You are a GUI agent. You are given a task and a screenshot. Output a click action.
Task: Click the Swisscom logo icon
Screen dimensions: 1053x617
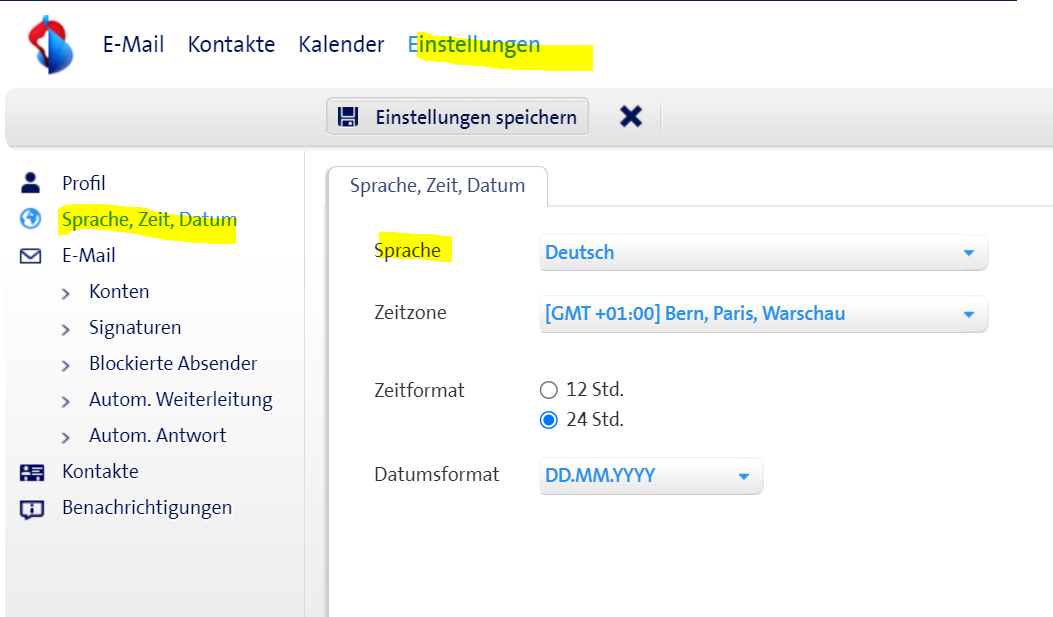(51, 45)
